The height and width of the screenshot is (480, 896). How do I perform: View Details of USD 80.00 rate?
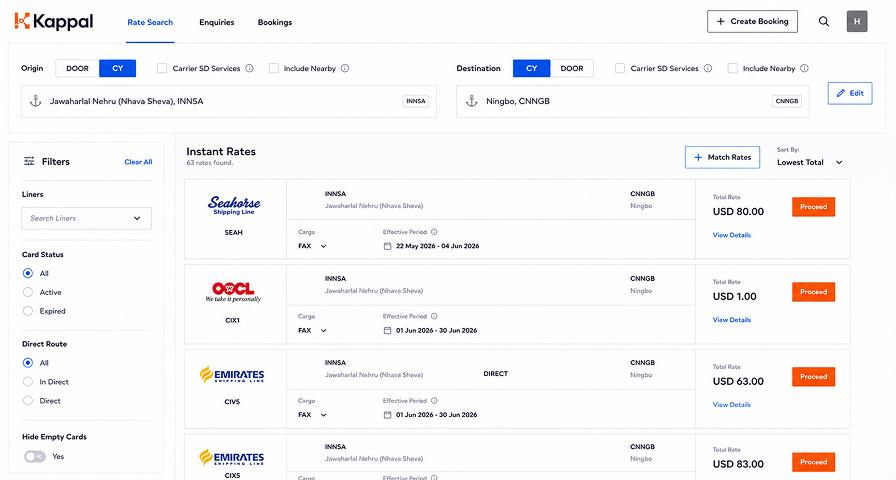coord(731,235)
